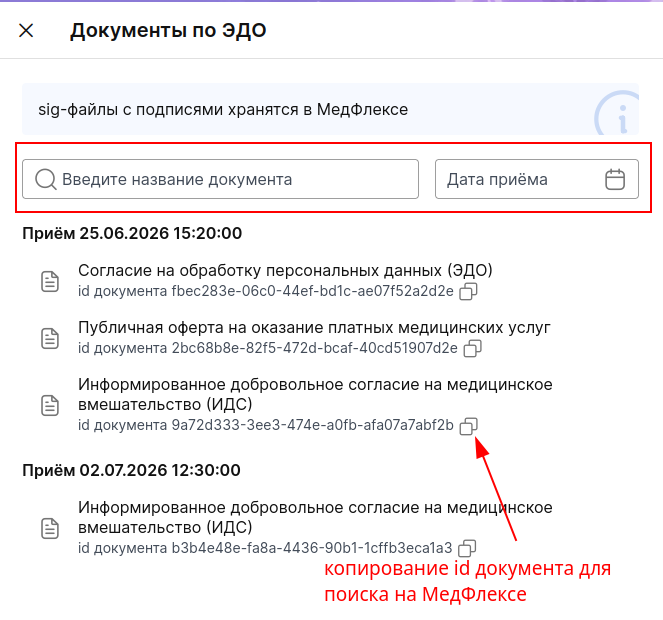Open the calendar icon in Дата приёма

click(615, 179)
